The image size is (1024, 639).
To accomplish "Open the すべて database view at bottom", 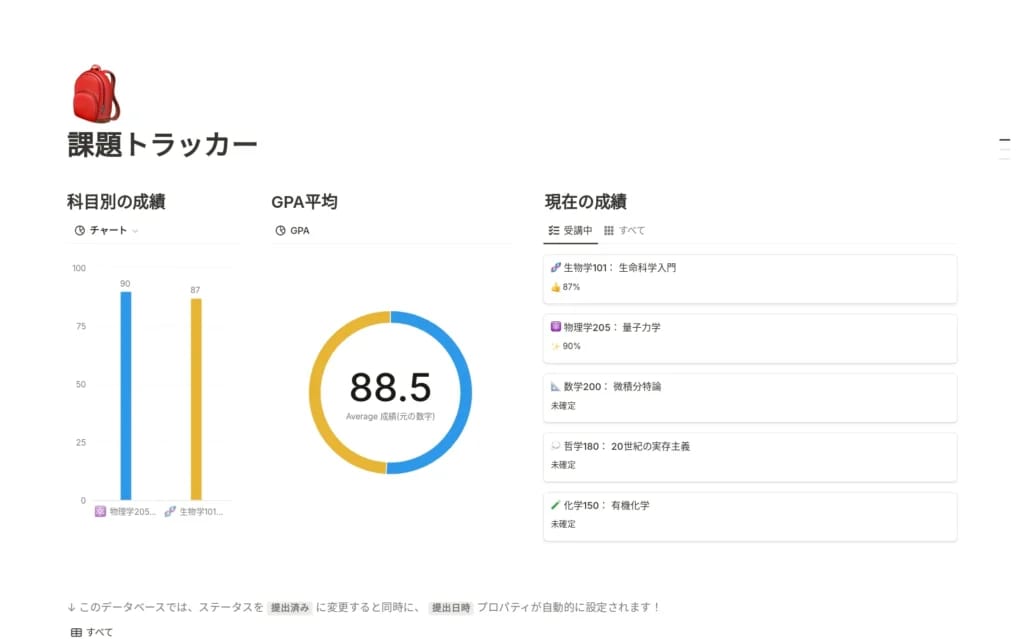I will point(95,632).
